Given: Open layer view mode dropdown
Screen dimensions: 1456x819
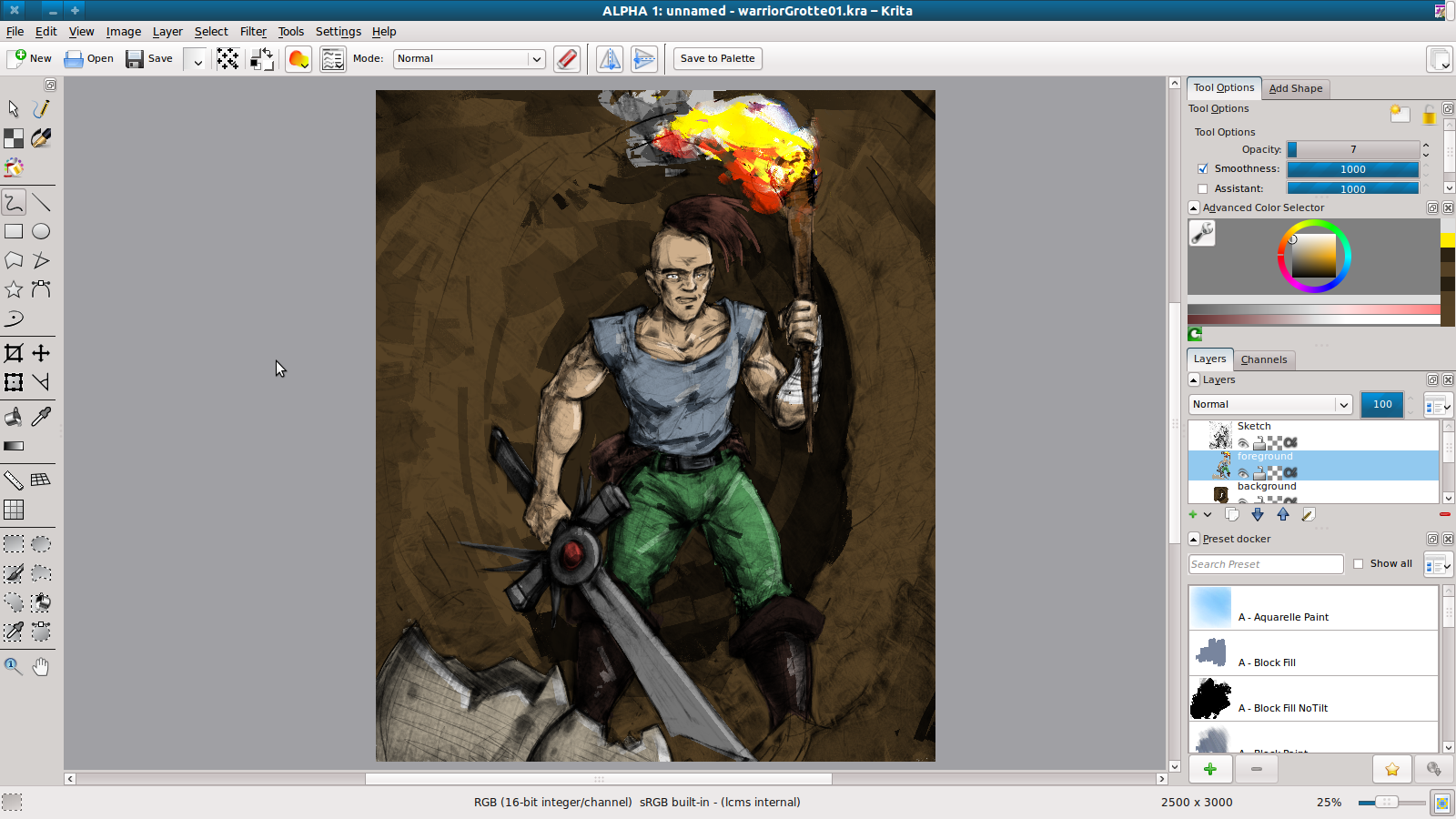Looking at the screenshot, I should click(x=1438, y=405).
